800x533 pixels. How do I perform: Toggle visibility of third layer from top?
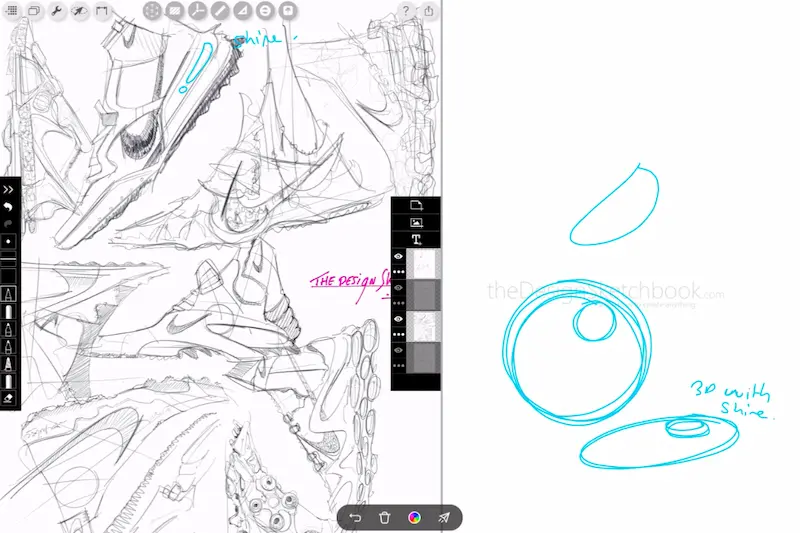tap(398, 319)
